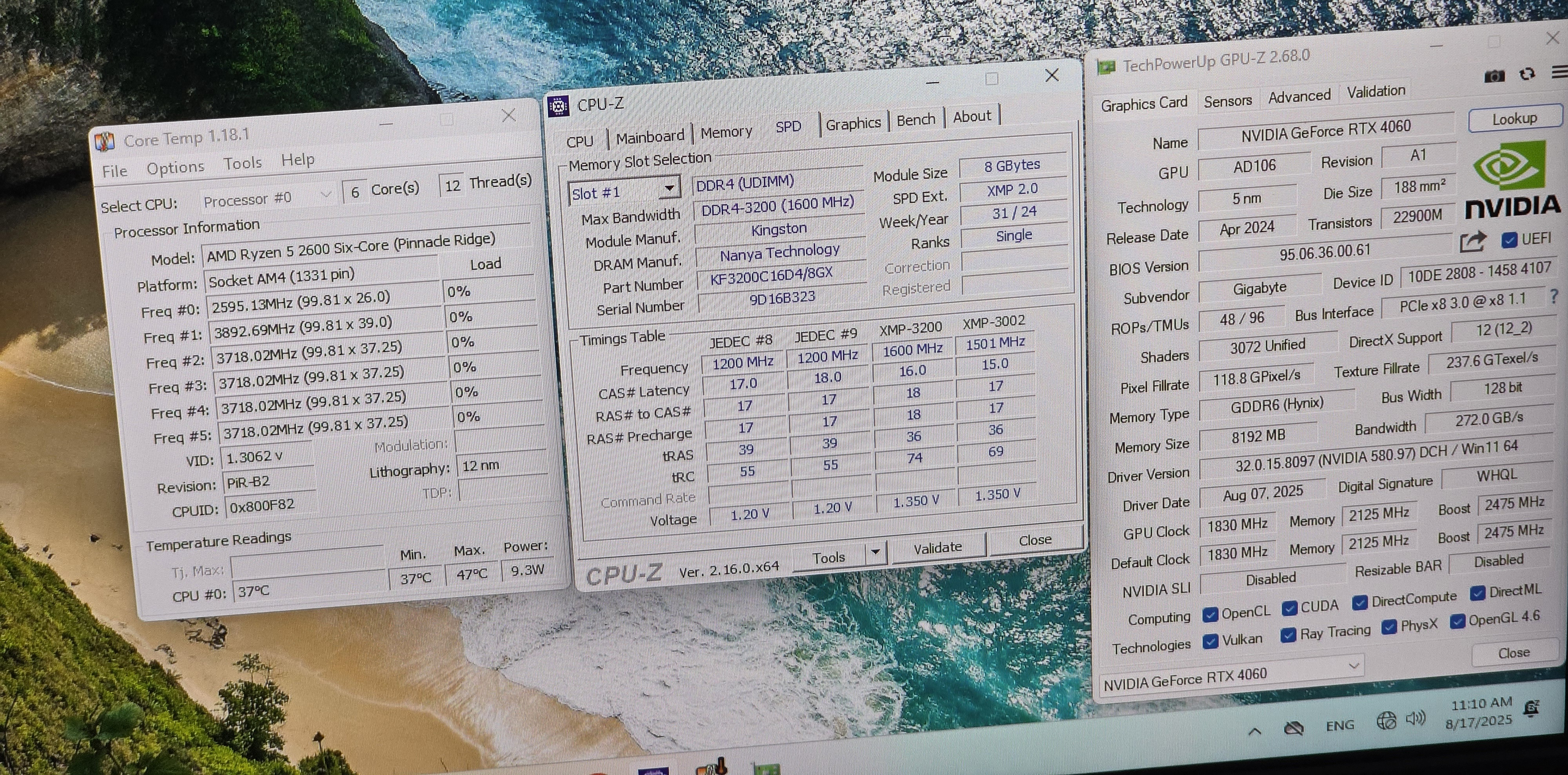Open the notification bell icon
This screenshot has width=1568, height=775.
coord(1531,708)
